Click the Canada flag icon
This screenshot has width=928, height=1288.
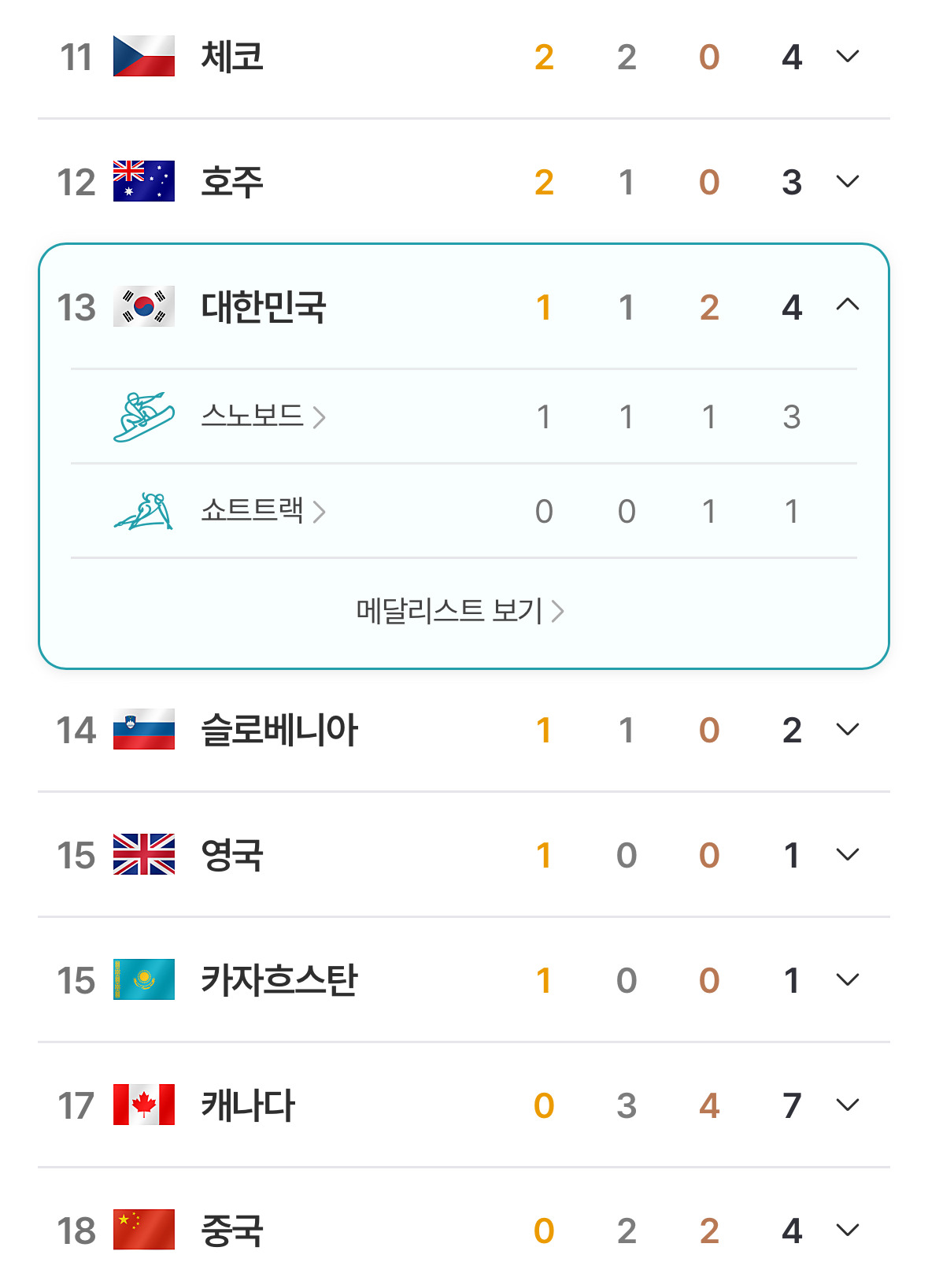(144, 1105)
